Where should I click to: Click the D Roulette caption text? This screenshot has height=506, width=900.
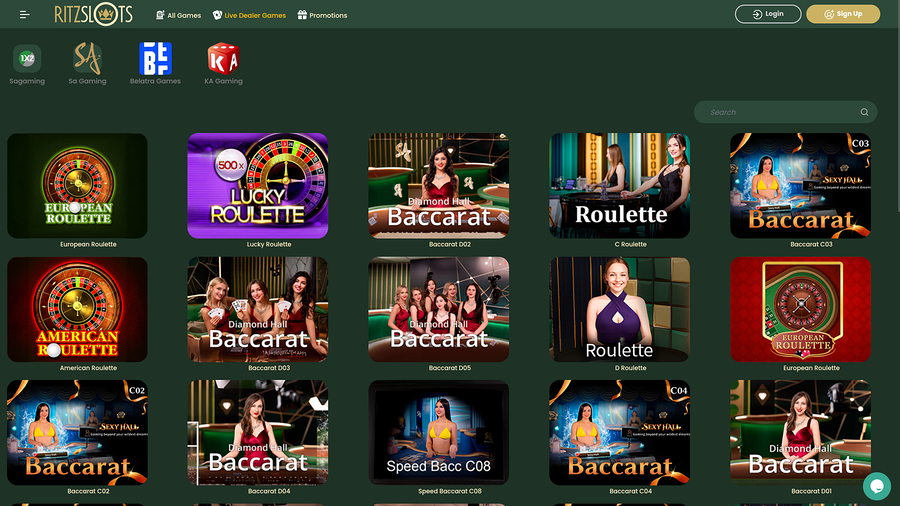click(x=630, y=368)
